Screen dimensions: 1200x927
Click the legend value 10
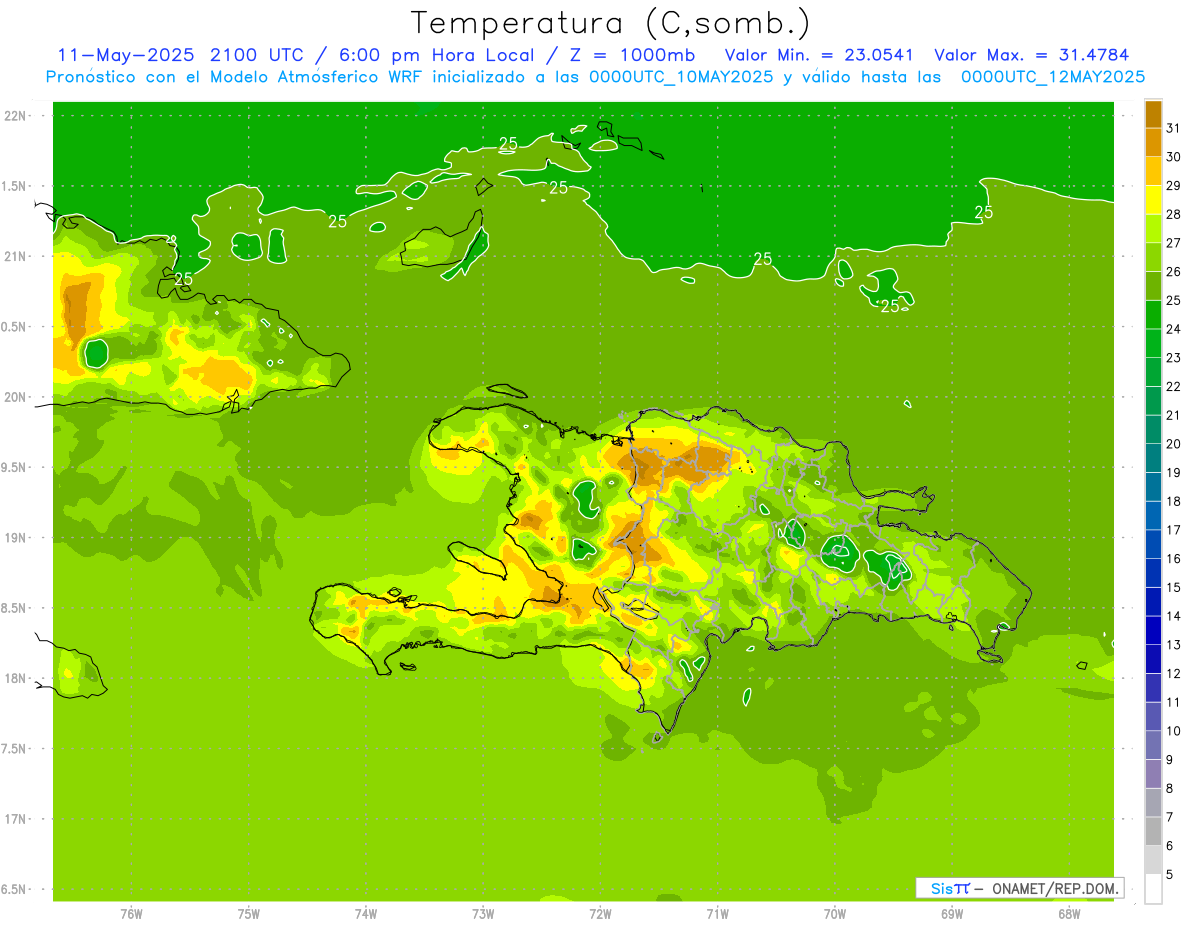(x=1173, y=731)
